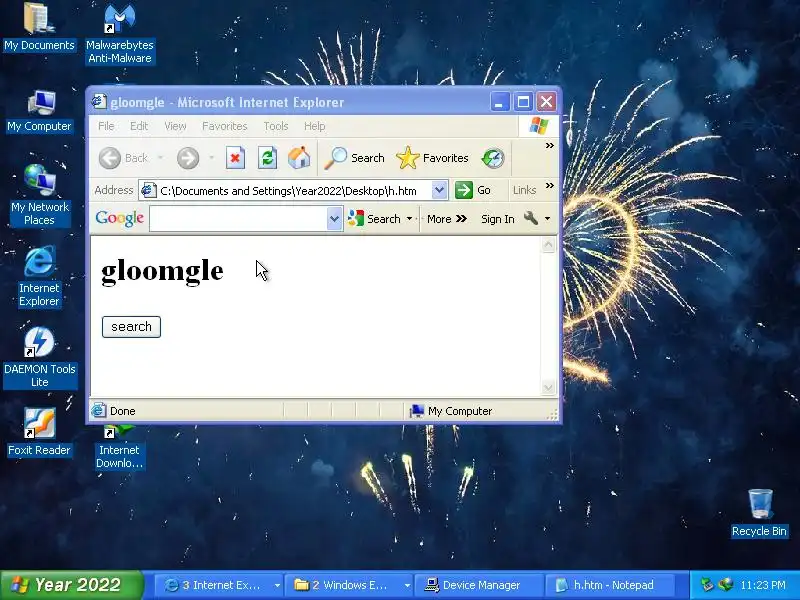Click the Windows flag throbber icon
This screenshot has width=800, height=600.
[x=539, y=126]
